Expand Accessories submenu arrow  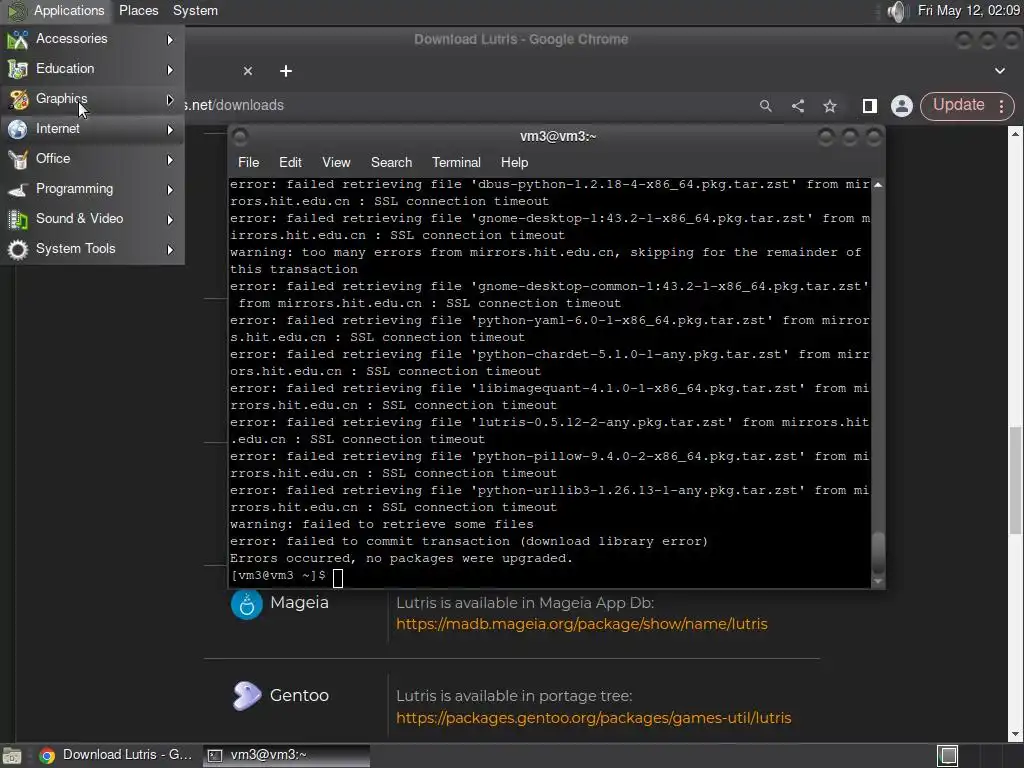click(170, 40)
